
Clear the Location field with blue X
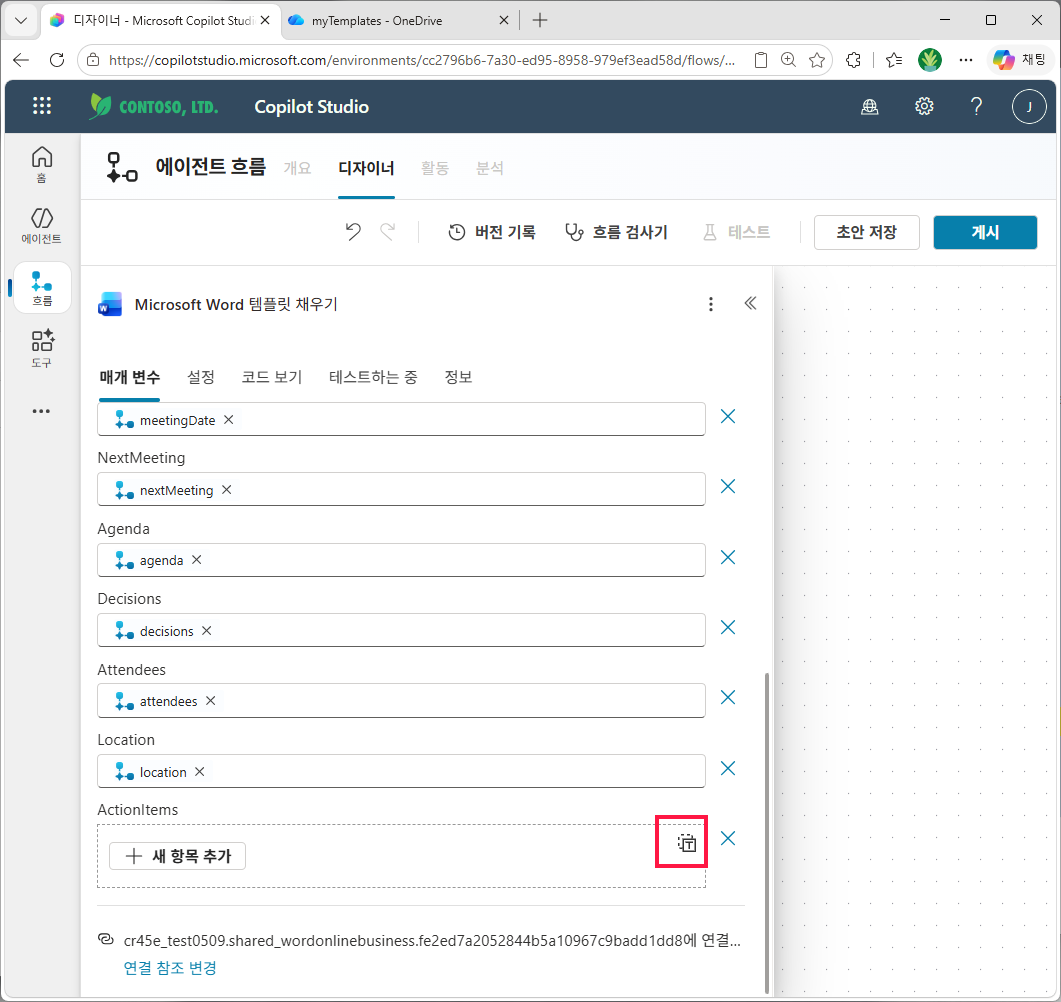[x=728, y=769]
